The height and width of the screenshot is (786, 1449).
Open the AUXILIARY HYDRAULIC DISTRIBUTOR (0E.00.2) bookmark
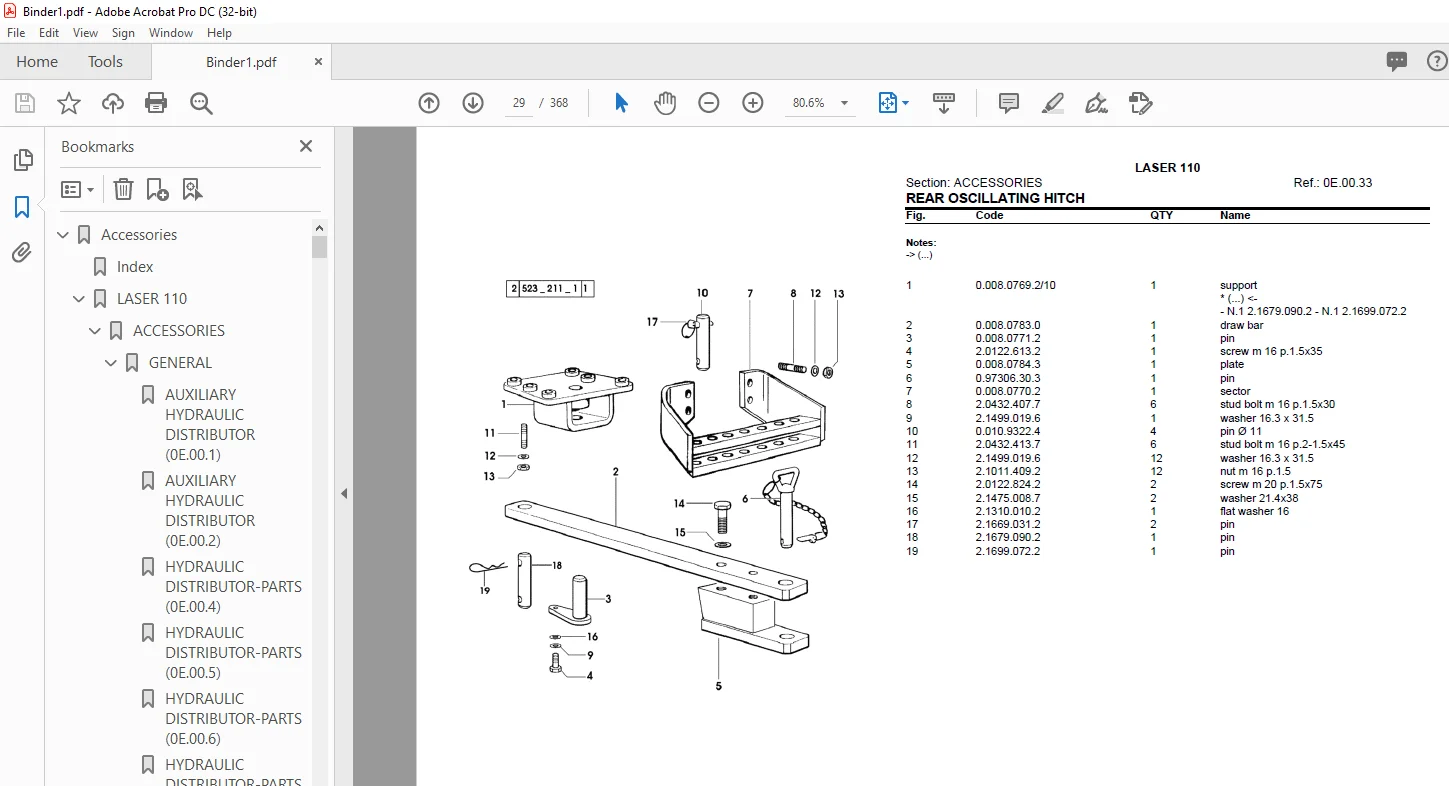(210, 511)
